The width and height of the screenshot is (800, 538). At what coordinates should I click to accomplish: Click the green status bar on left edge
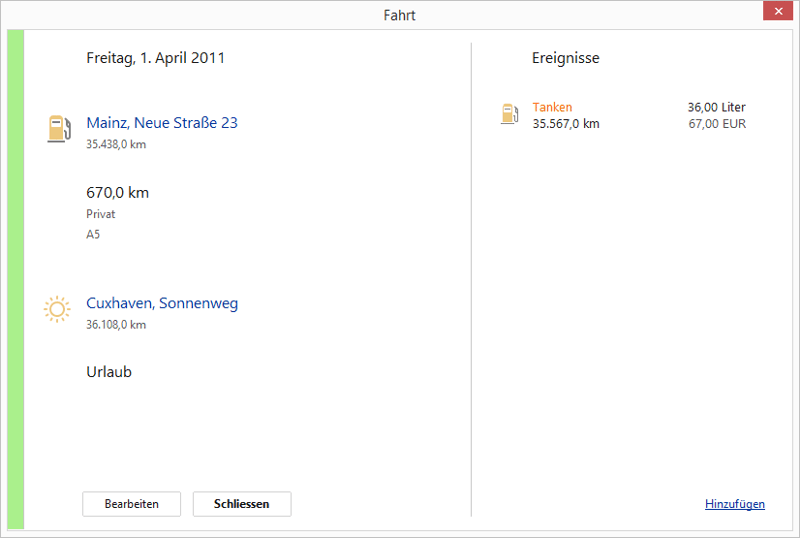click(x=15, y=280)
